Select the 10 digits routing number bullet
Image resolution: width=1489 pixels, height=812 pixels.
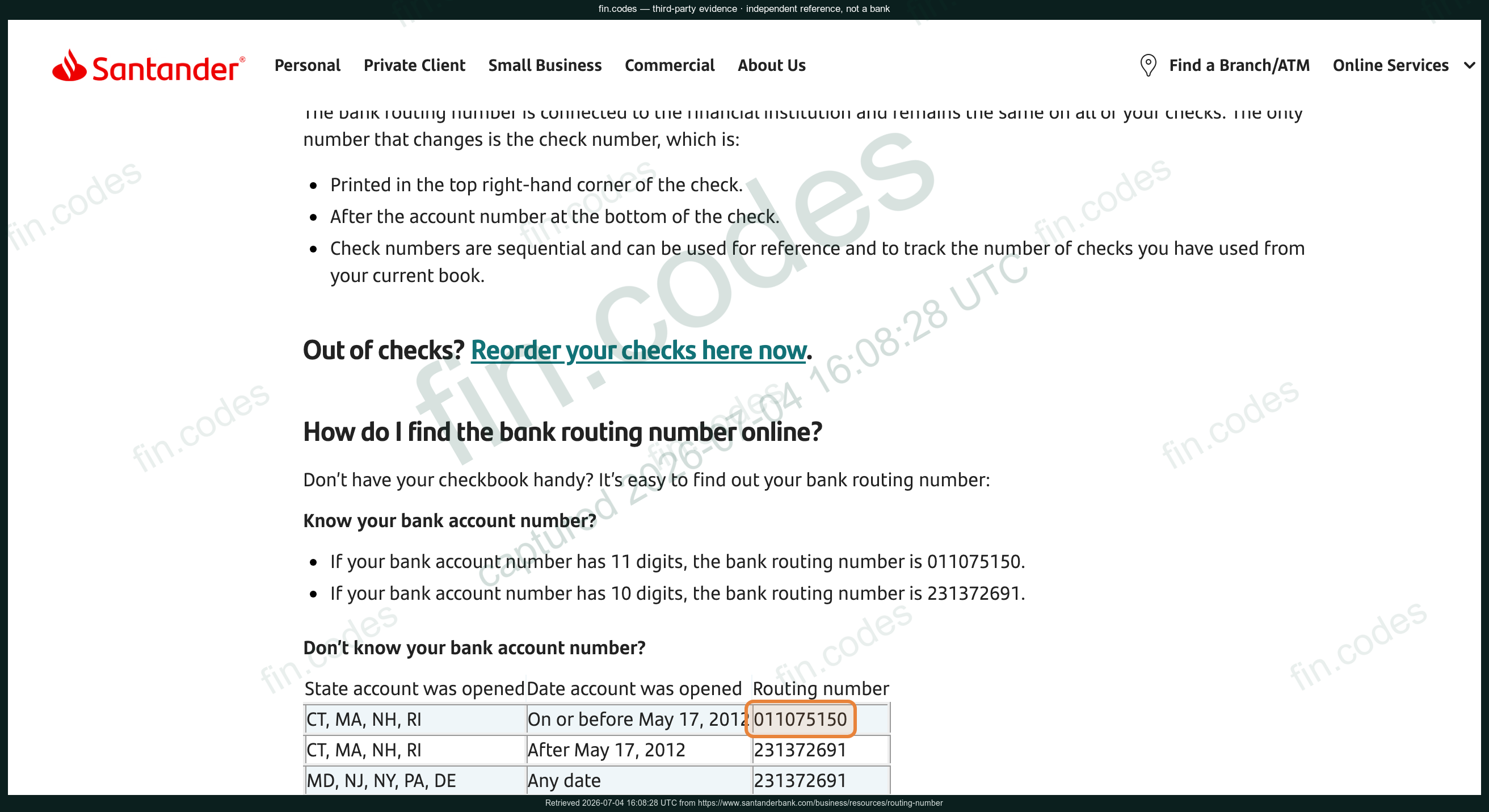[x=678, y=593]
